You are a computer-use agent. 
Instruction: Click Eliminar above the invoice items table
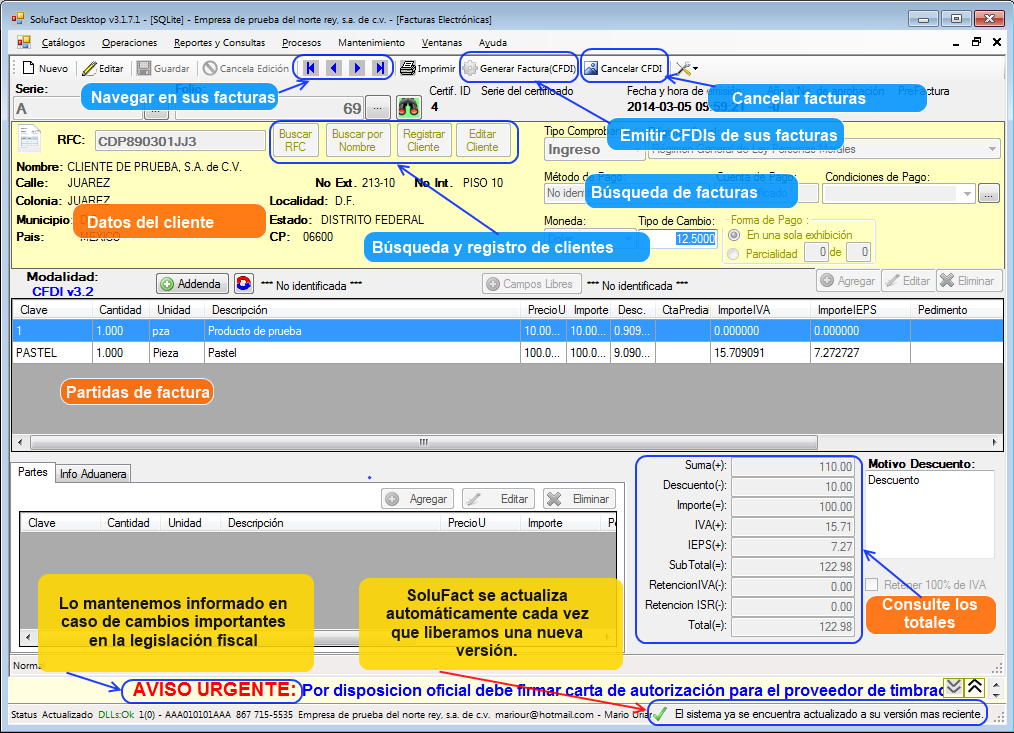point(969,281)
